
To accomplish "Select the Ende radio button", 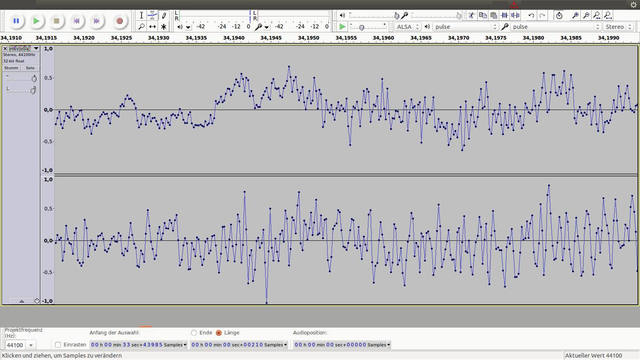I will [194, 333].
